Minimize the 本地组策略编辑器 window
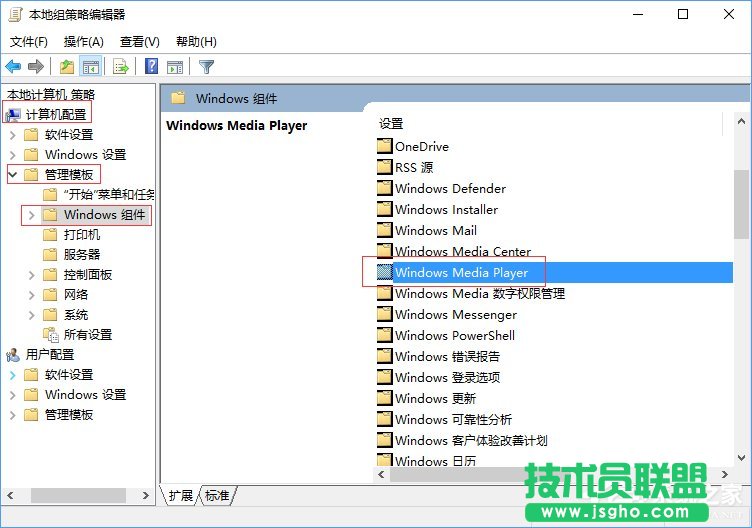752x528 pixels. [x=638, y=14]
